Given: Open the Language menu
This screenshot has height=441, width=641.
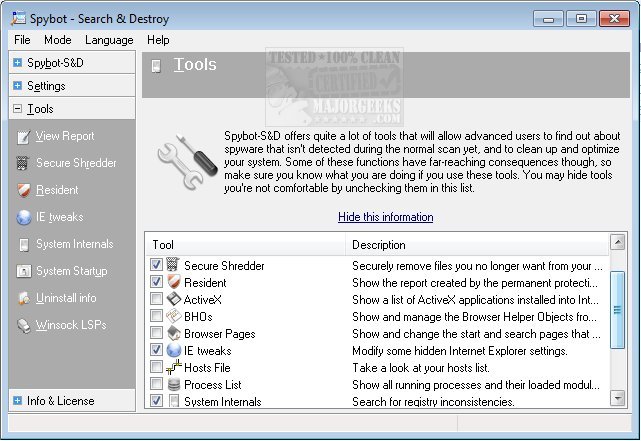Looking at the screenshot, I should (109, 40).
